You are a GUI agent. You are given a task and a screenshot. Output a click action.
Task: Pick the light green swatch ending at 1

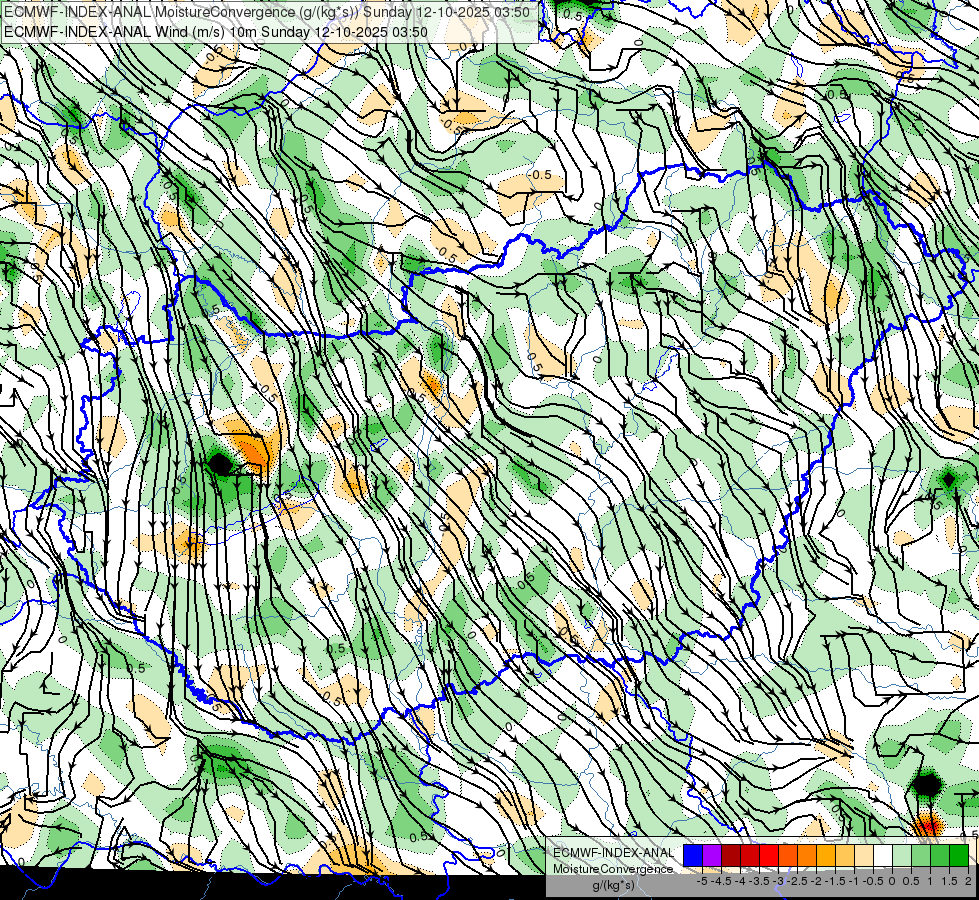[x=921, y=856]
